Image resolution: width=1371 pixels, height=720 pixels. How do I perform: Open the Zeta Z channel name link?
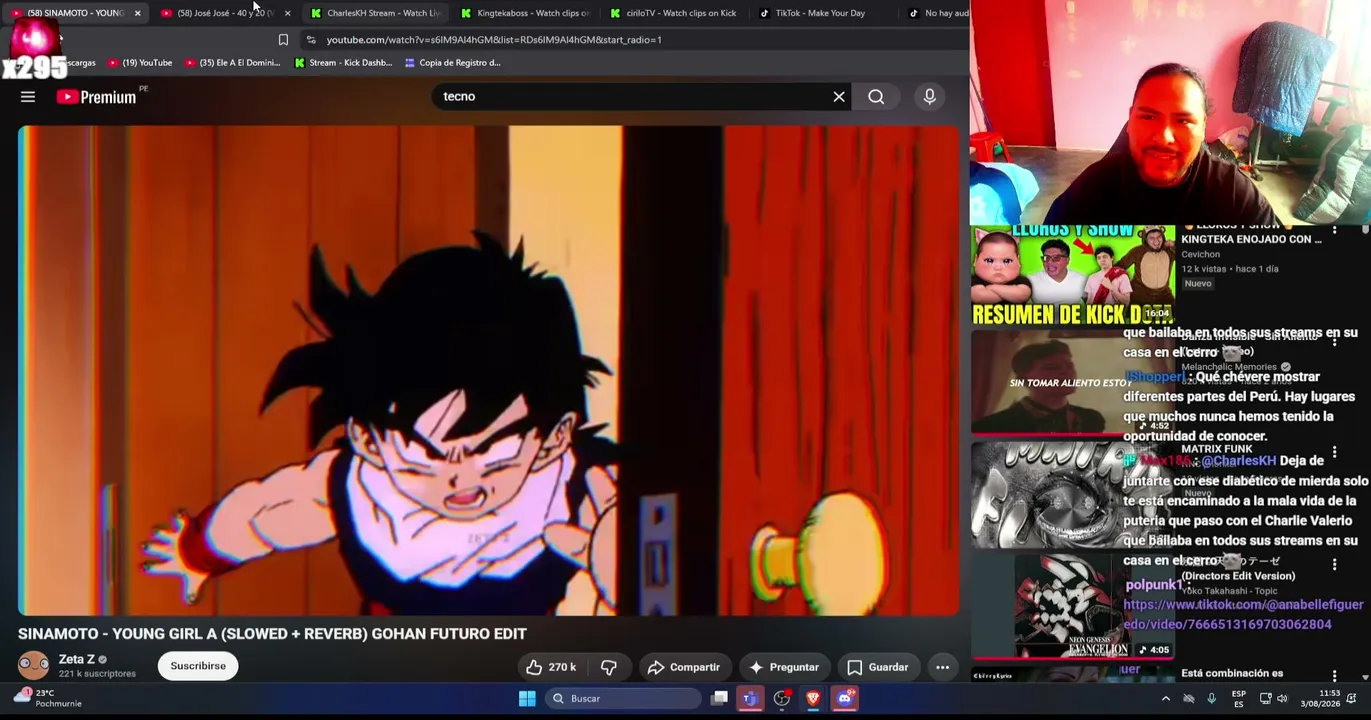click(77, 660)
